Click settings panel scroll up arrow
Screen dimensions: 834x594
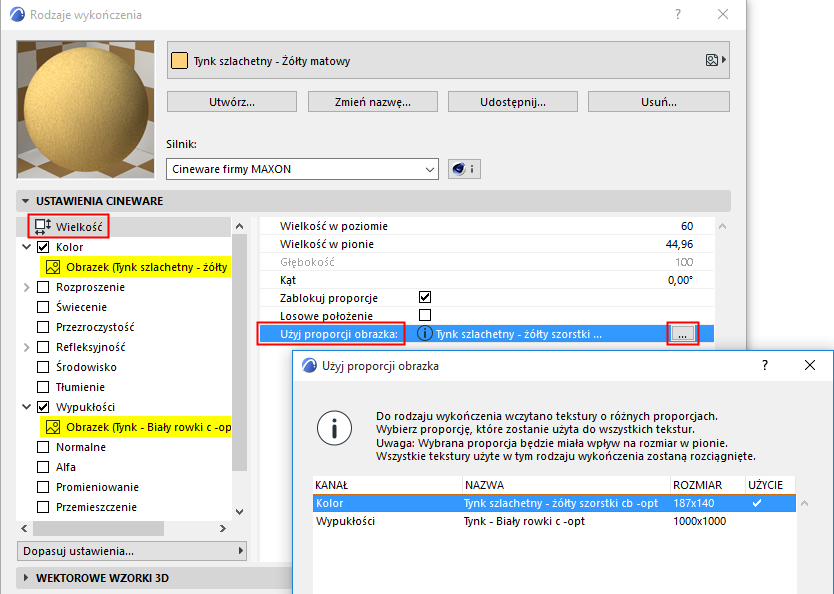tap(722, 226)
